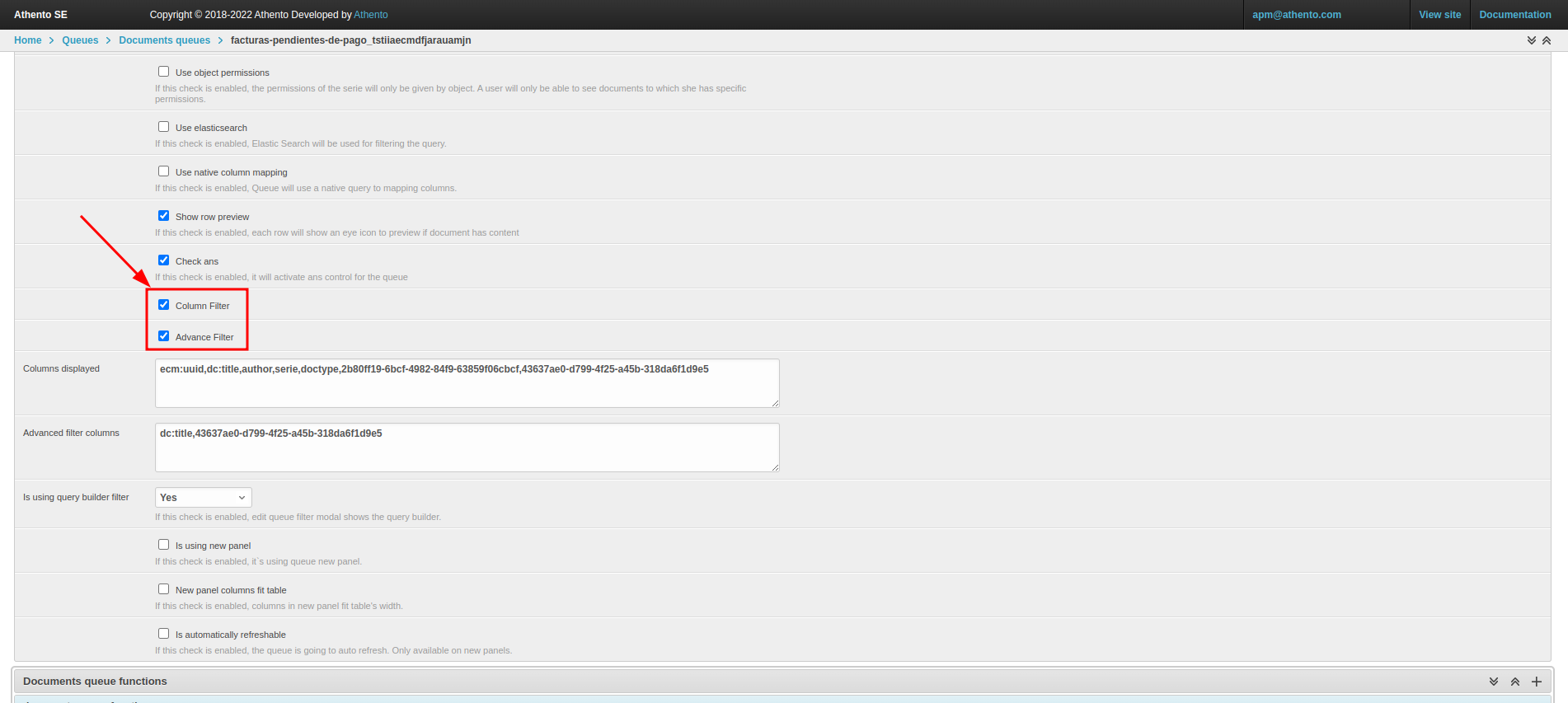Screen dimensions: 1568x703
Task: Open Documents queues breadcrumb link
Action: click(164, 40)
